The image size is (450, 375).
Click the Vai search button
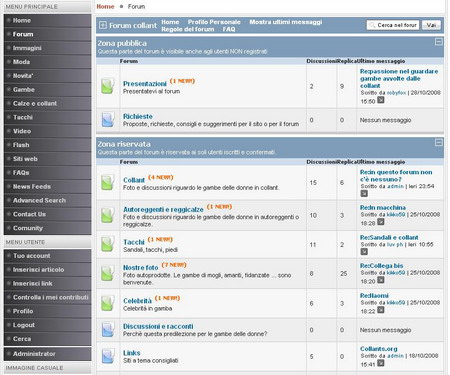tap(431, 25)
